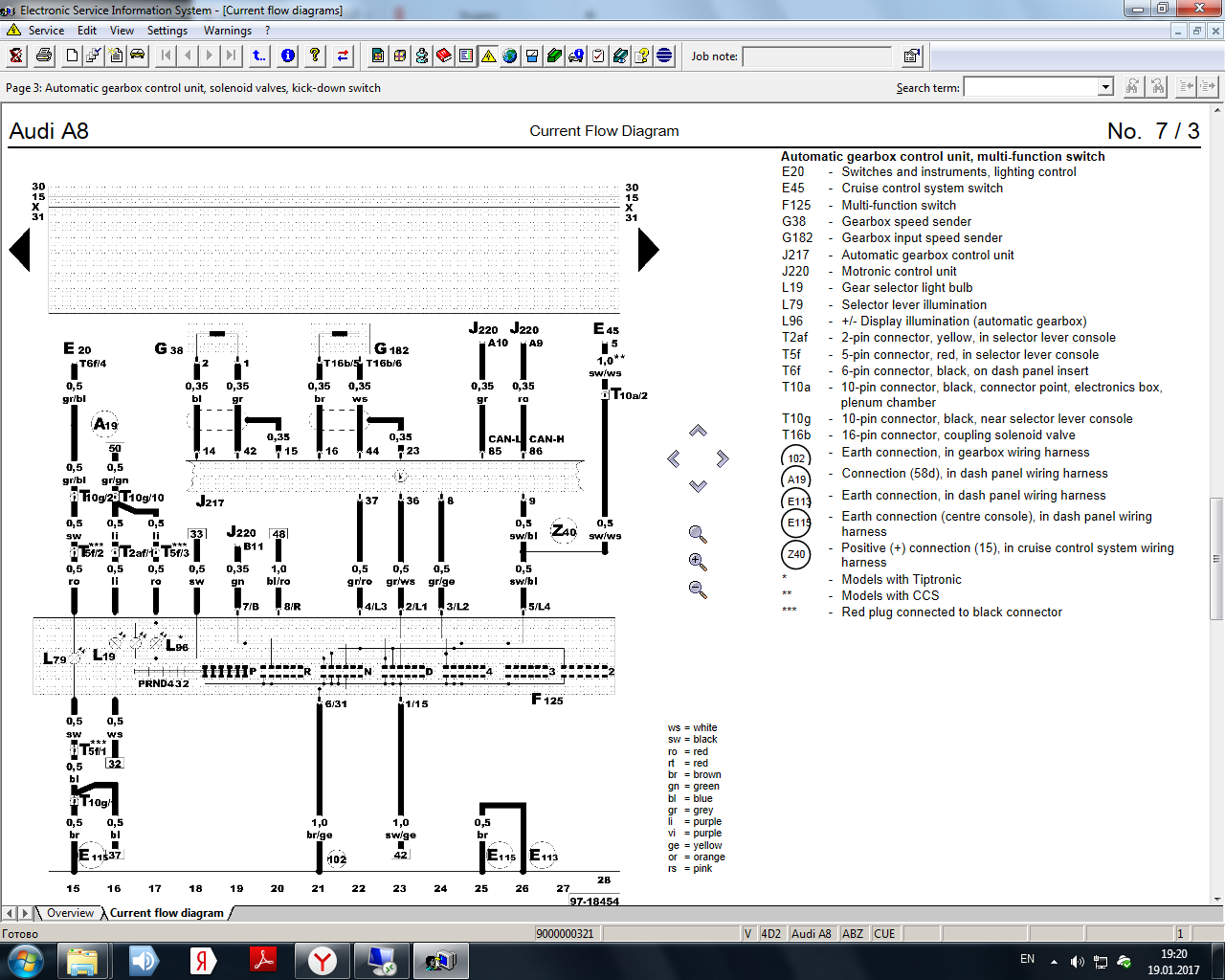Zoom out with the minus magnifier
1225x980 pixels.
(698, 590)
